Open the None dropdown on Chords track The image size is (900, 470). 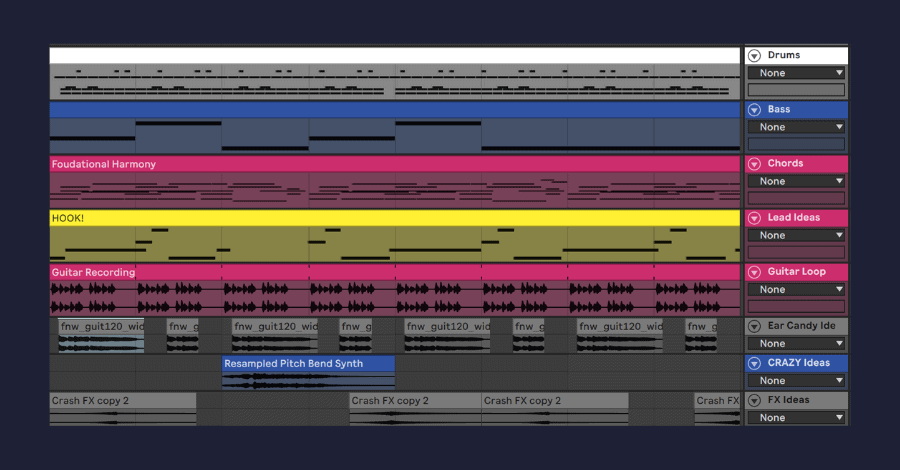(x=796, y=181)
